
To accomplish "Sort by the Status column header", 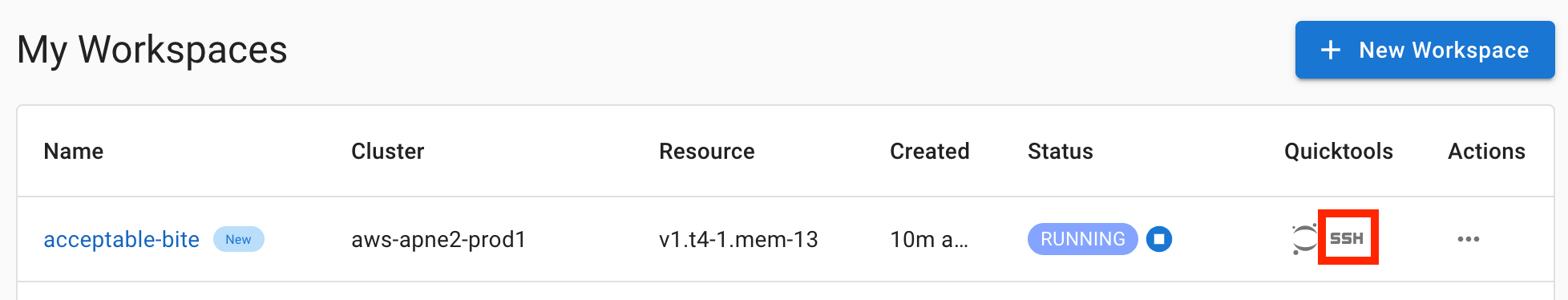I will tap(1061, 152).
